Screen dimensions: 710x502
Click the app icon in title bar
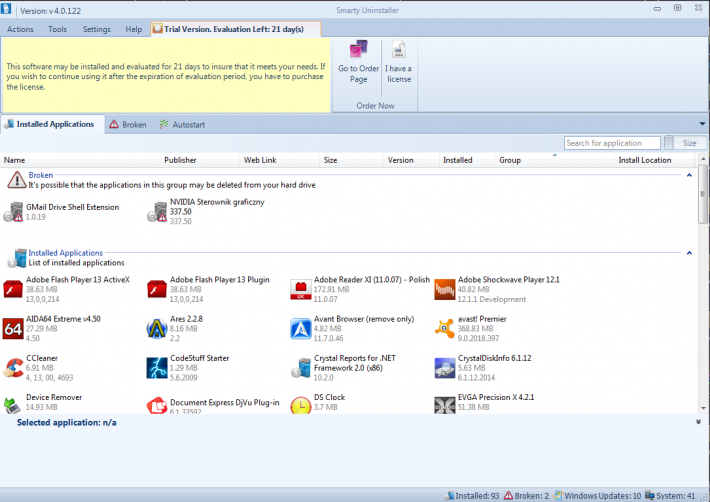(6, 9)
